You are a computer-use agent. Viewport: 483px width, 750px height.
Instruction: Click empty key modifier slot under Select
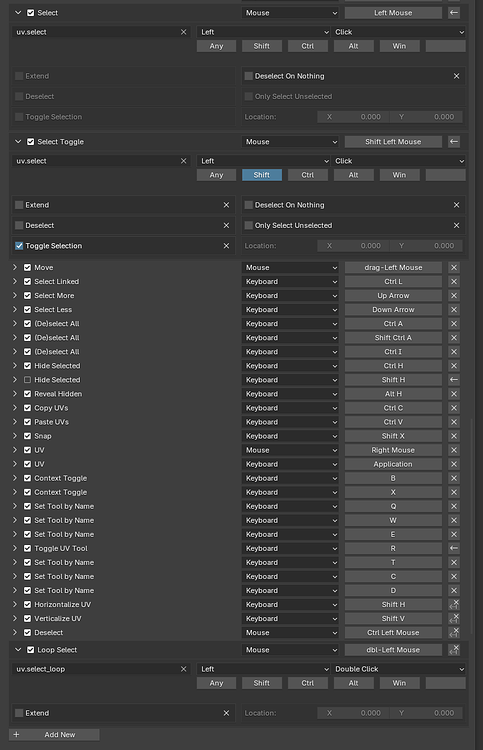[446, 46]
